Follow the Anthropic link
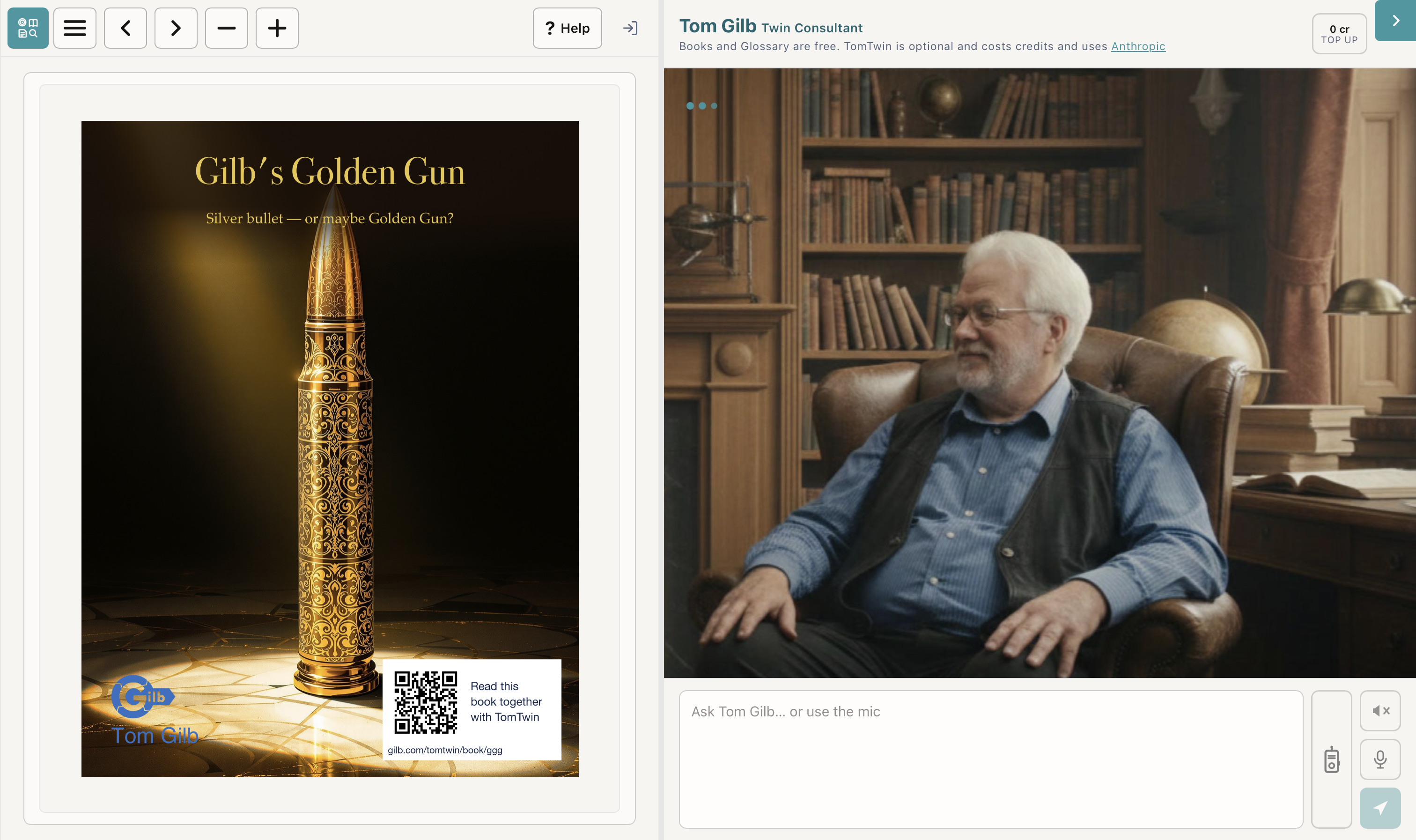 click(1138, 46)
